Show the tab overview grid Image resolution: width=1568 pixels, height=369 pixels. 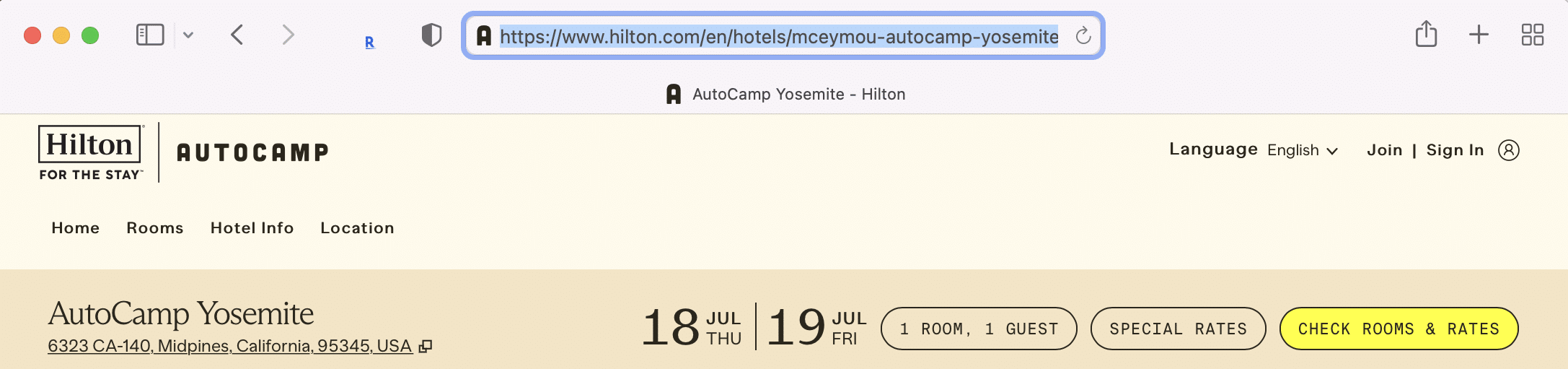point(1532,34)
